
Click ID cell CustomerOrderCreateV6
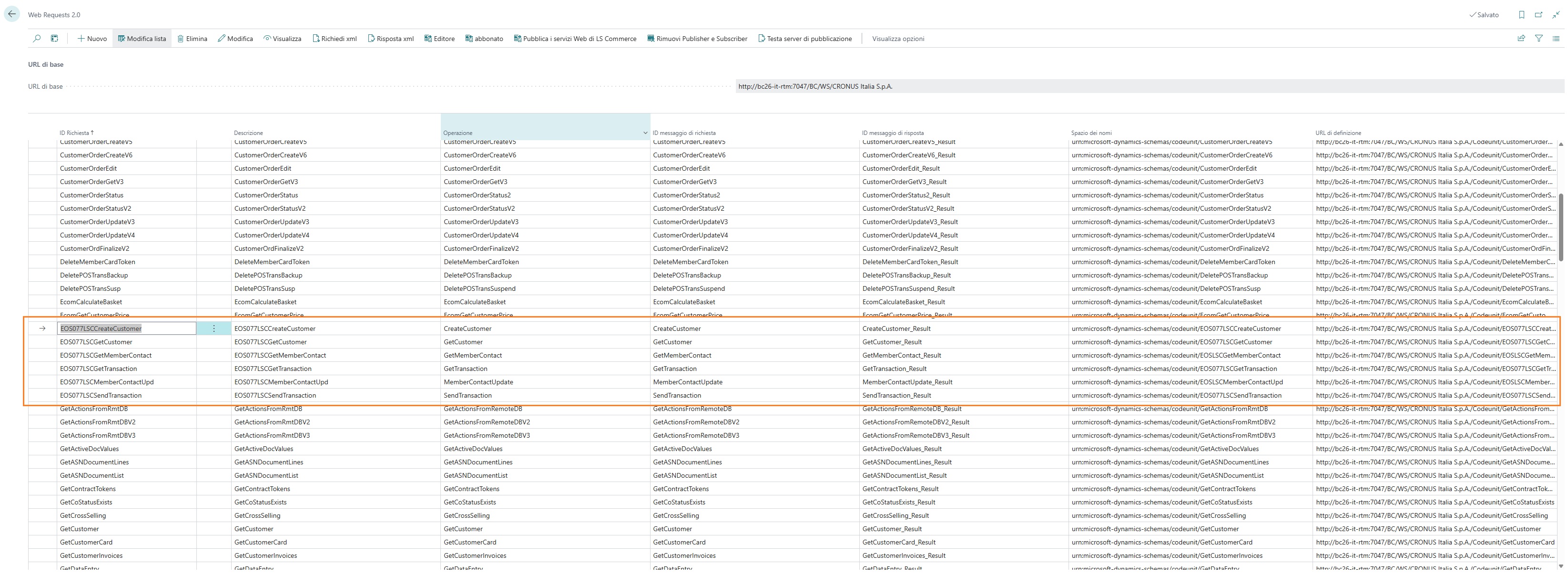[127, 154]
